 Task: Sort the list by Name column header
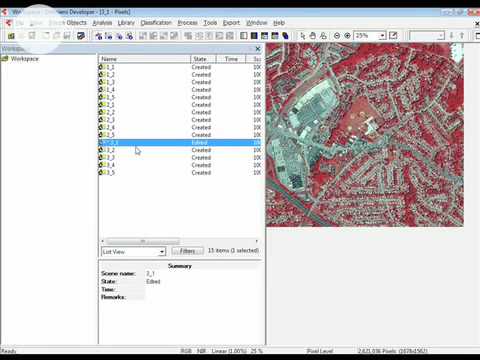[144, 59]
